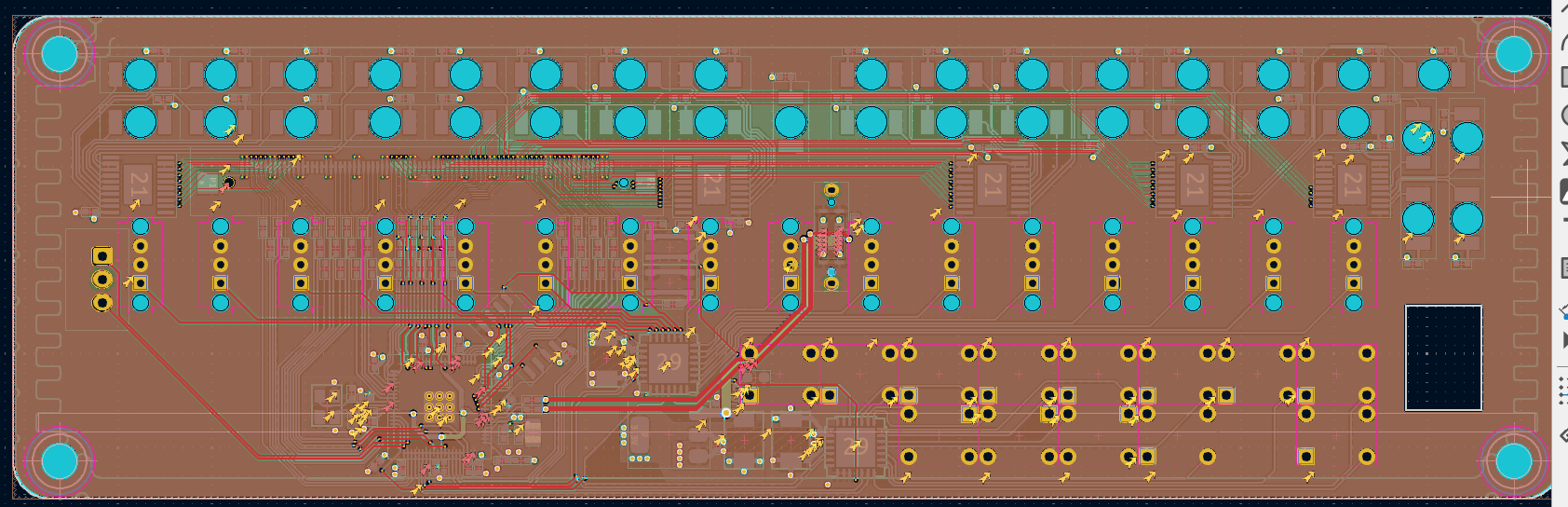This screenshot has width=1568, height=507.
Task: Select the leftmost IC footprint labeled 21
Action: tap(140, 184)
